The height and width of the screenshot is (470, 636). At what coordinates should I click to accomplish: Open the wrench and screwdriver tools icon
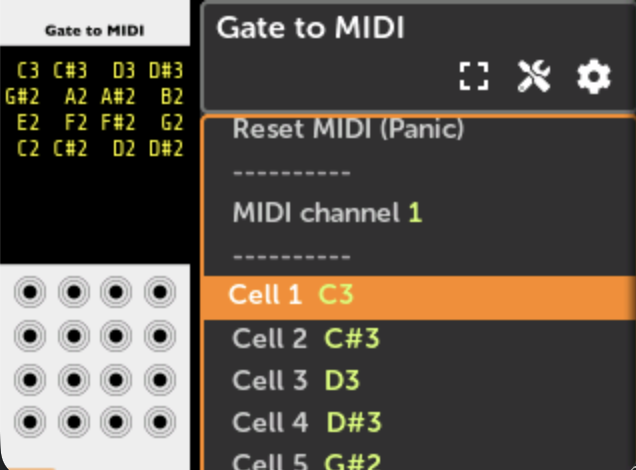click(x=534, y=76)
